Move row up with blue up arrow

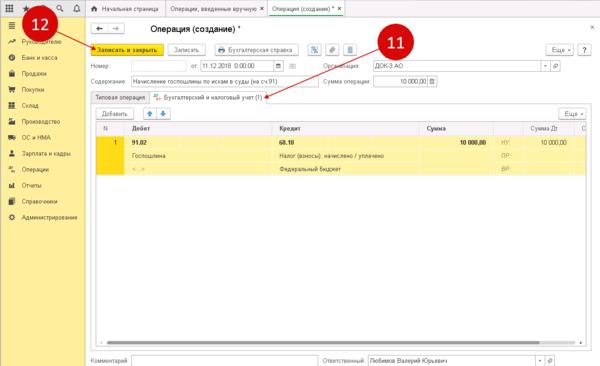150,114
